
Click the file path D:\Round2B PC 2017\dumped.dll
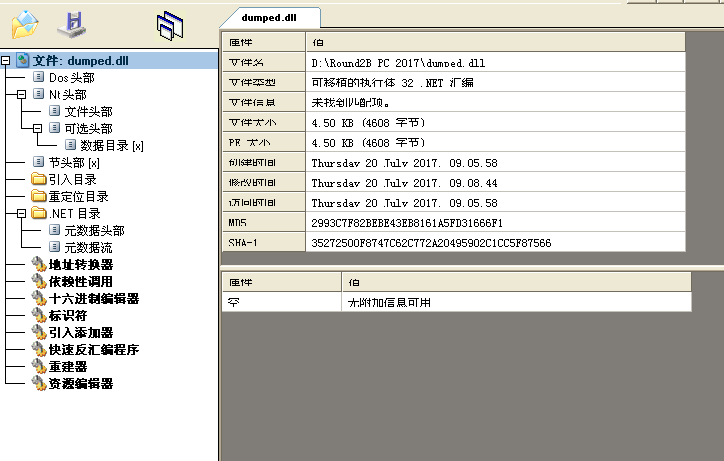(x=398, y=63)
